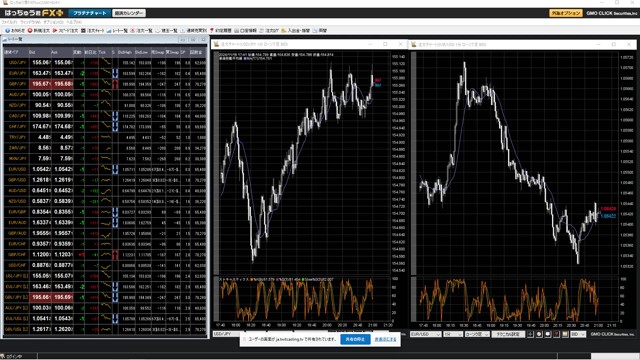The image size is (640, 360).
Task: Open 新規注文 new order from toolbar
Action: tap(38, 31)
